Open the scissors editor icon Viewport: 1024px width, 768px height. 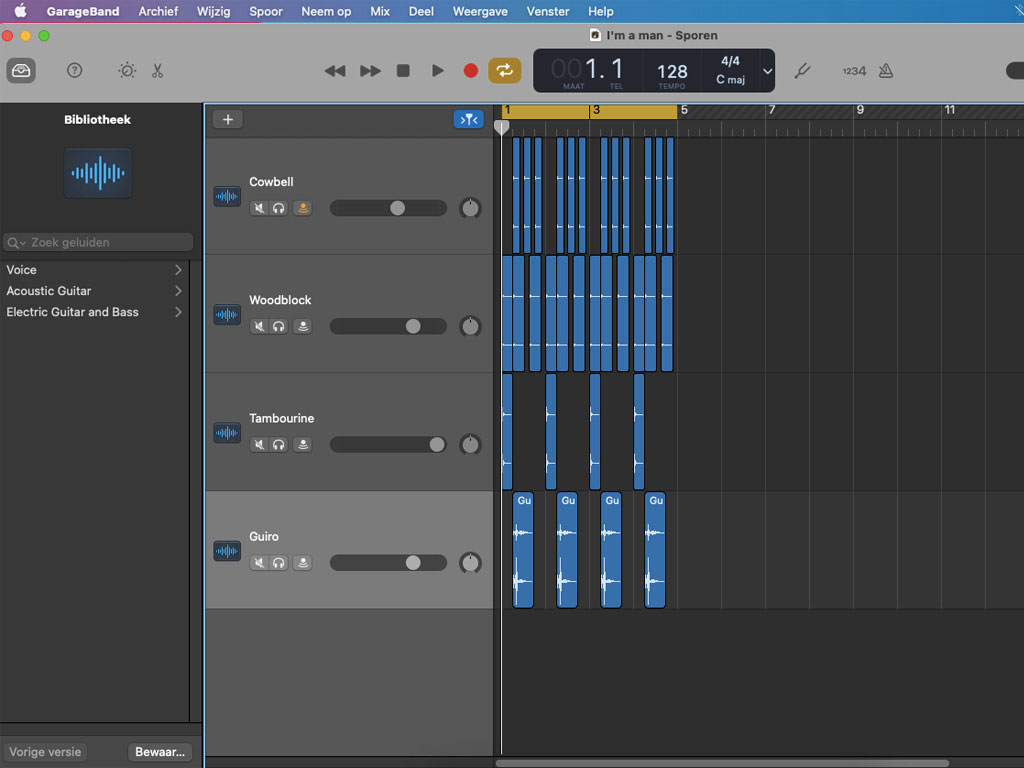(157, 70)
